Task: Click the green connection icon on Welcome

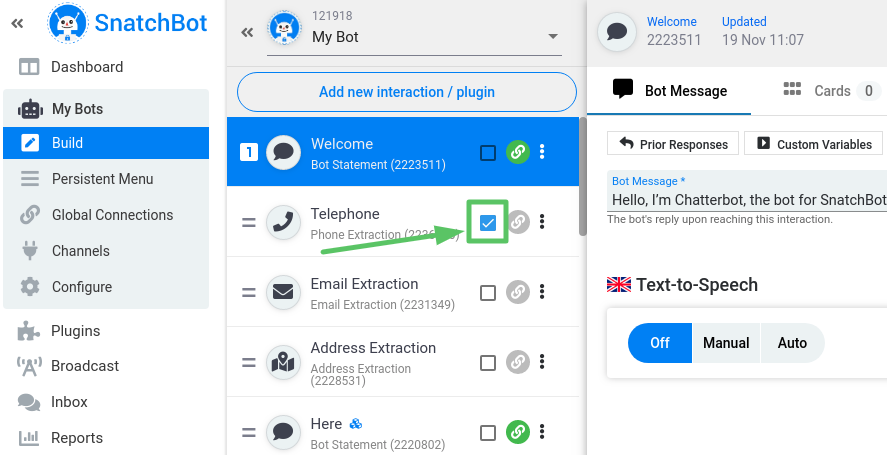Action: point(518,152)
